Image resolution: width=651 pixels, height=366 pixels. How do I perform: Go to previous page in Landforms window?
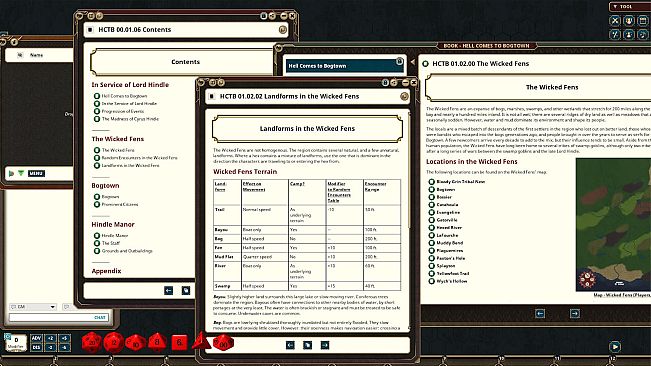click(290, 345)
